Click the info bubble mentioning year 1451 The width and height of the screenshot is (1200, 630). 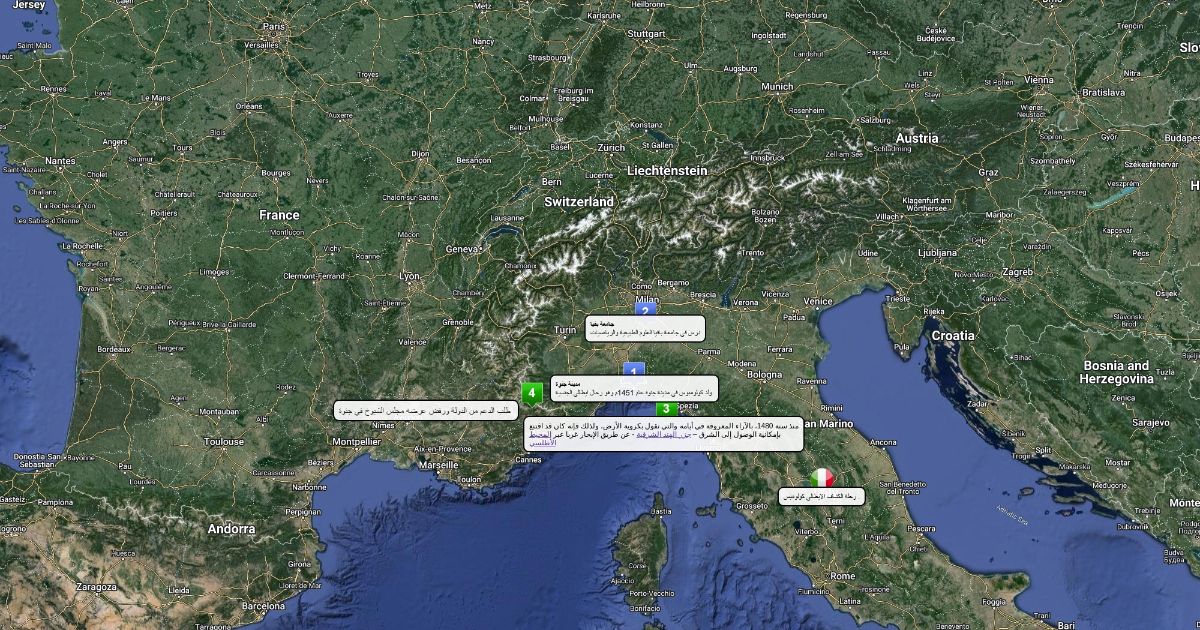pyautogui.click(x=634, y=389)
